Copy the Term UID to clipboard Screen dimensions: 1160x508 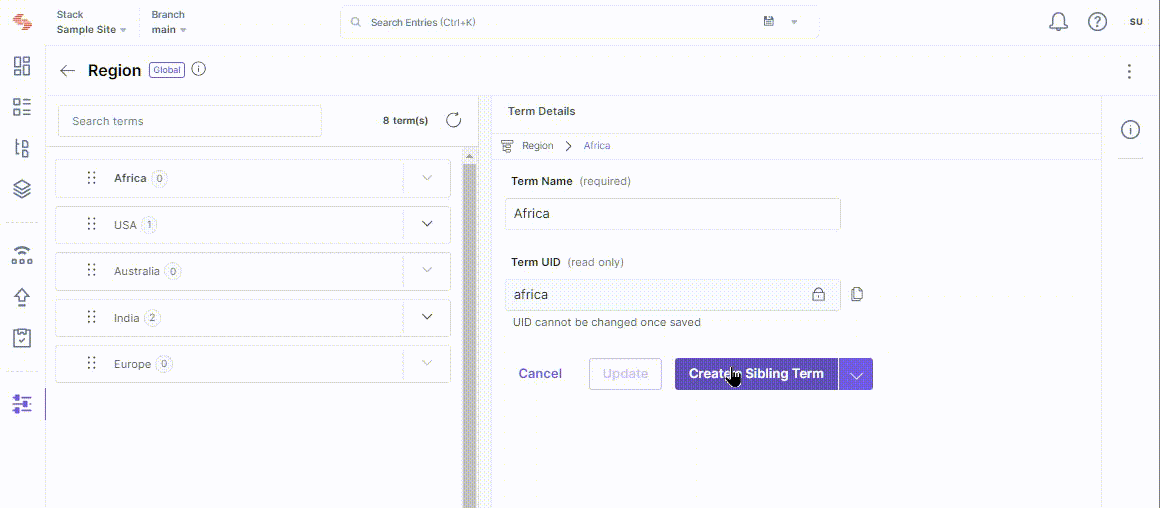coord(857,294)
